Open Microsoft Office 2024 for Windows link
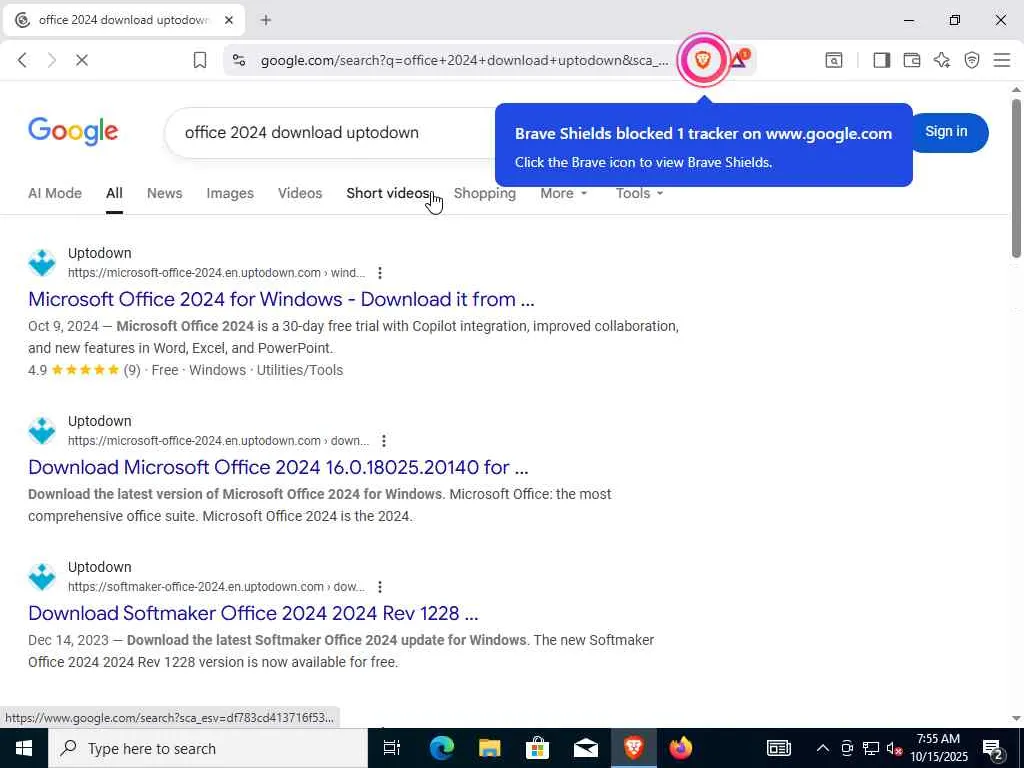Screen dimensions: 1024x768 281,299
